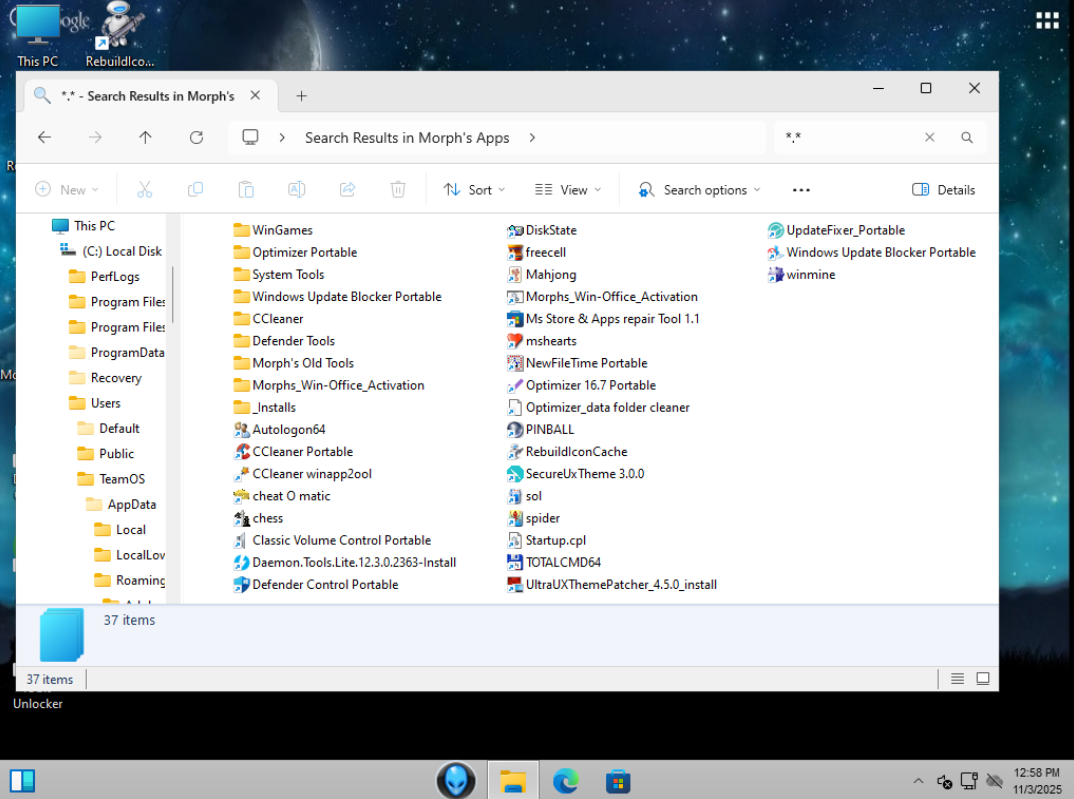Select the Search Results tab
1074x799 pixels.
pos(147,96)
